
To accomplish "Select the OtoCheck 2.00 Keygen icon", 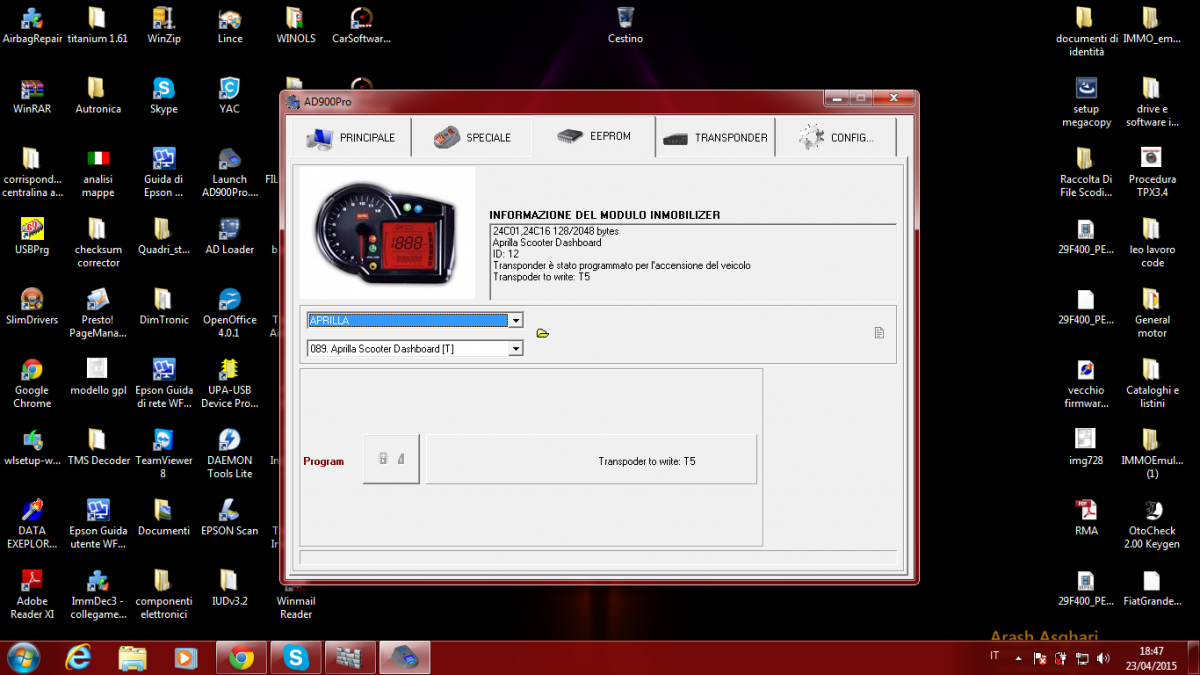I will (x=1152, y=524).
